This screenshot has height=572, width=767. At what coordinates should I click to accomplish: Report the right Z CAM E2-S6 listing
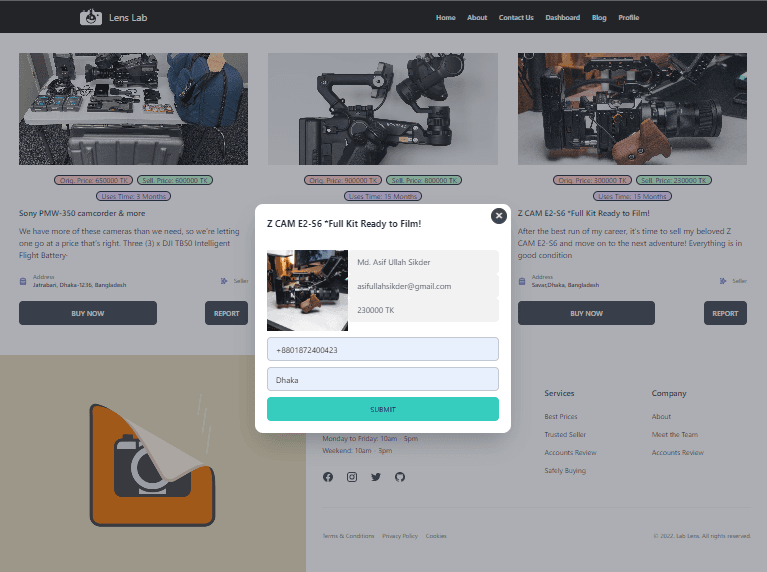tap(725, 313)
